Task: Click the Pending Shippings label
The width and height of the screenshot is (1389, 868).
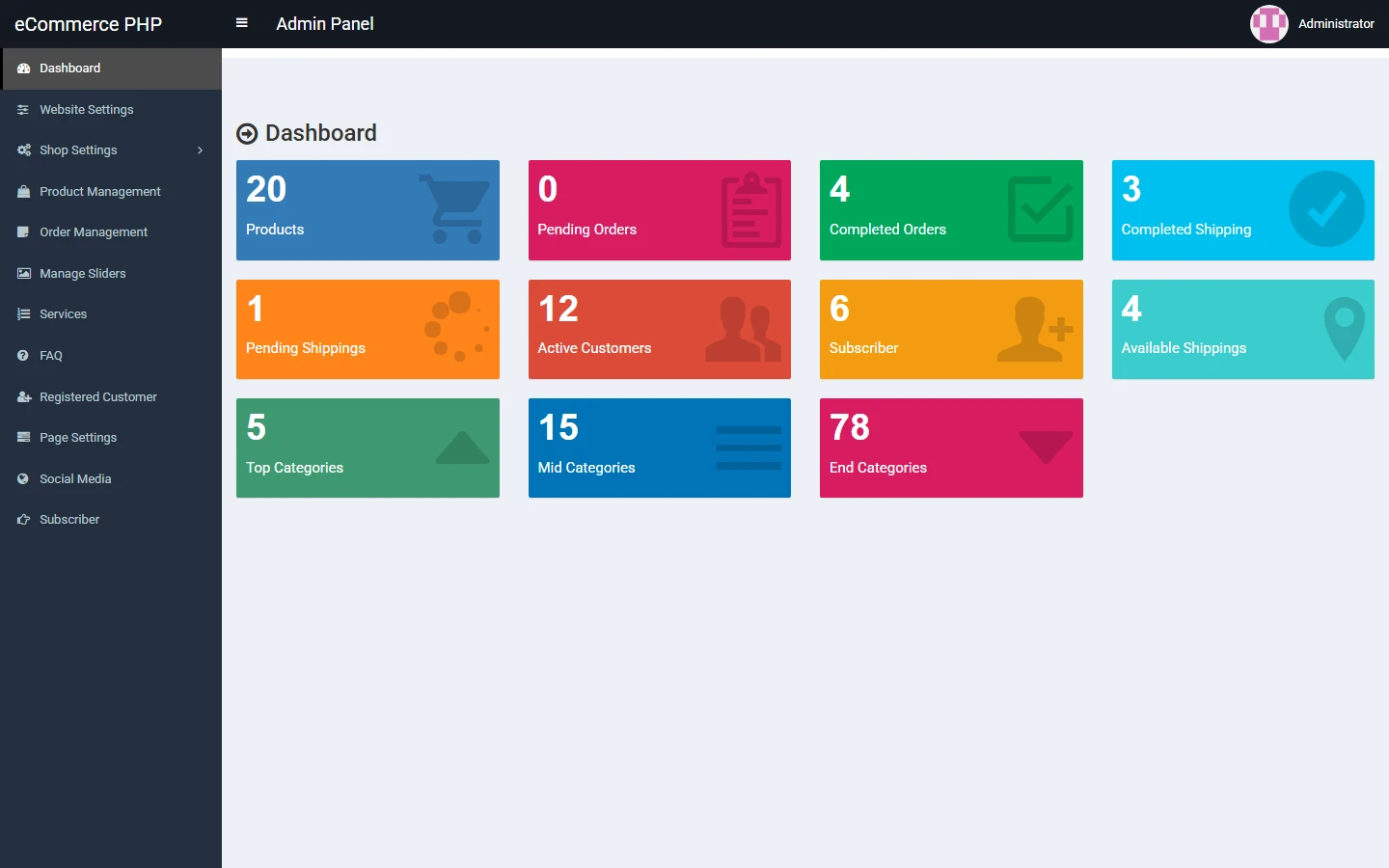Action: coord(306,348)
